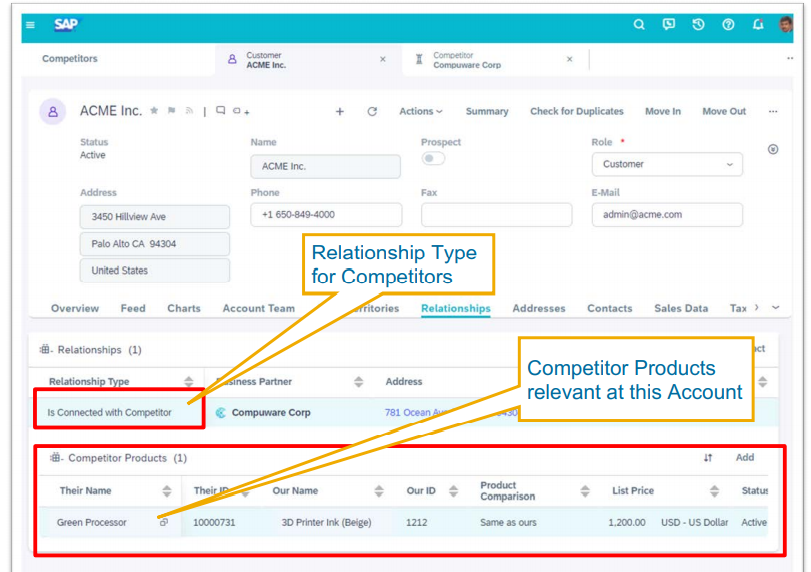Click the Summary button
This screenshot has height=572, width=811.
point(487,111)
